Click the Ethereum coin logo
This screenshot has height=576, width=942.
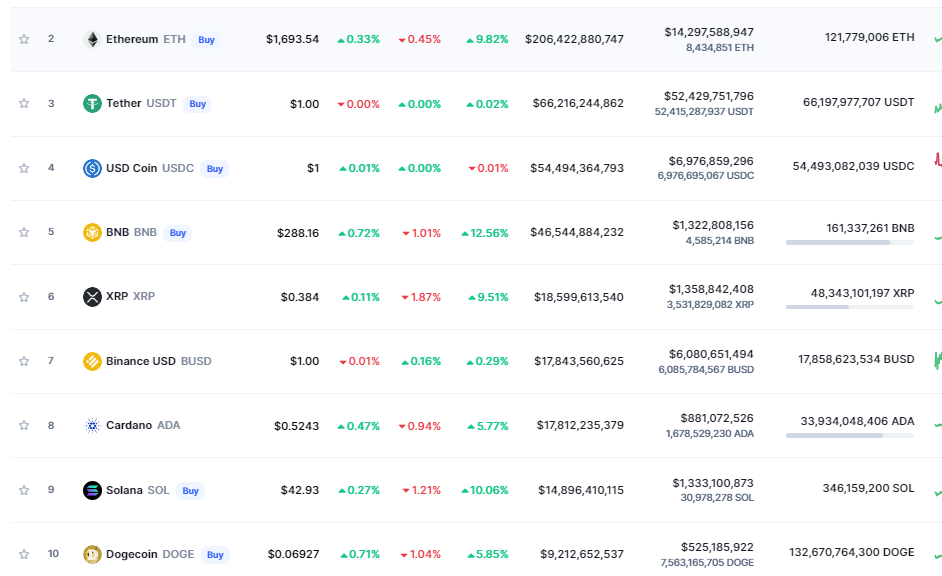92,40
